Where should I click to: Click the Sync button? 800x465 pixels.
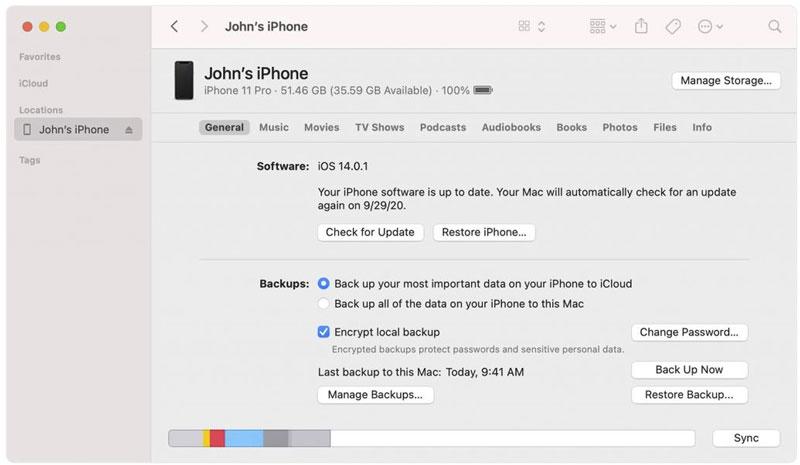coord(746,438)
